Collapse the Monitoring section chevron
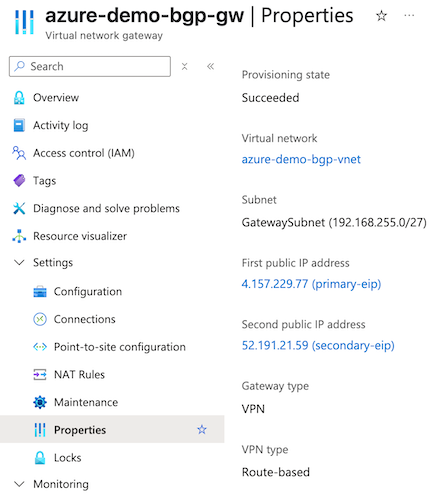 (19, 484)
